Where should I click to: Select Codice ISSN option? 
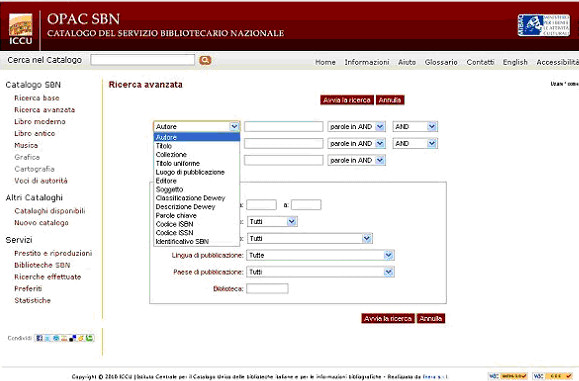(196, 233)
